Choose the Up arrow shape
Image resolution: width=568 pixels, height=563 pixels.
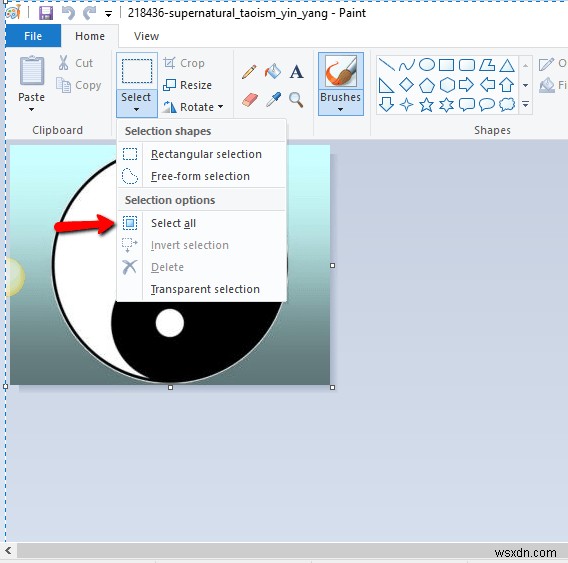coord(506,85)
